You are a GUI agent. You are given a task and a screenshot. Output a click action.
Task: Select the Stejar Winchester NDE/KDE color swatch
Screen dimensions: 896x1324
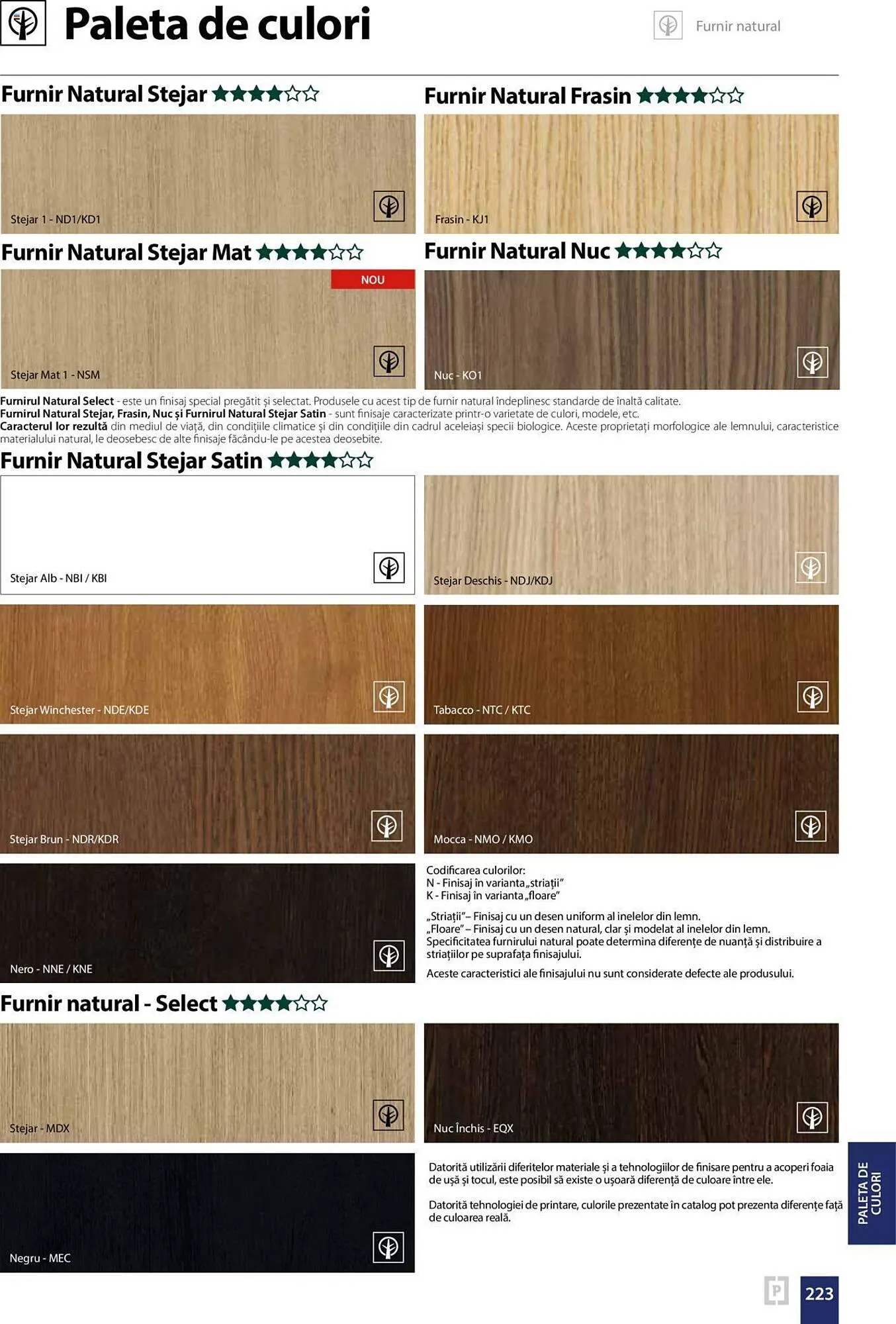pos(208,664)
